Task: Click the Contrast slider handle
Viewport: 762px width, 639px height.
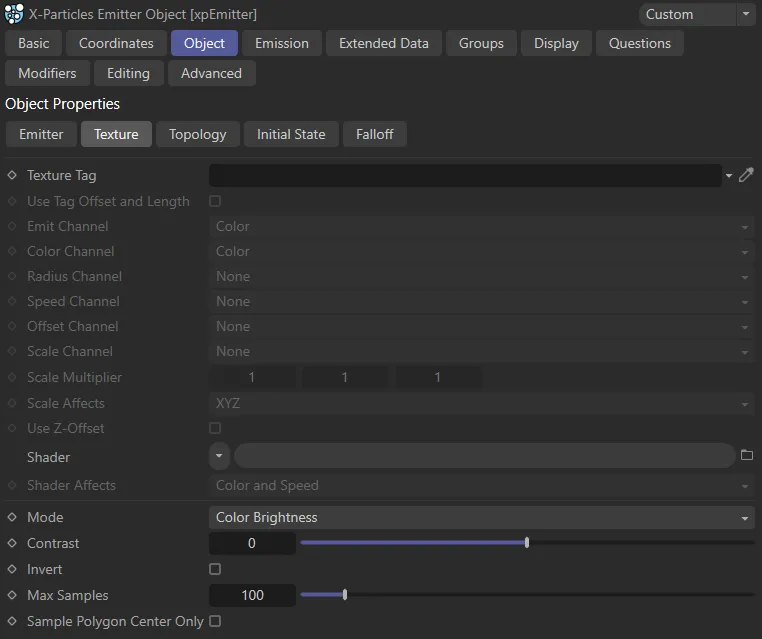Action: coord(527,543)
